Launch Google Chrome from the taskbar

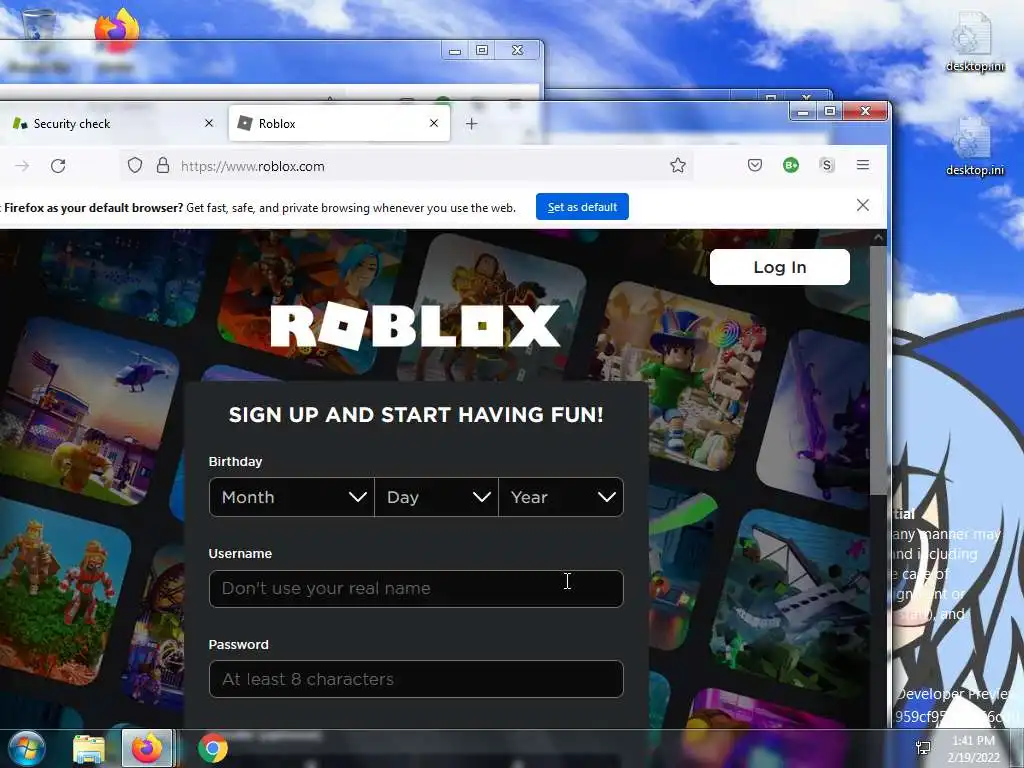tap(212, 748)
